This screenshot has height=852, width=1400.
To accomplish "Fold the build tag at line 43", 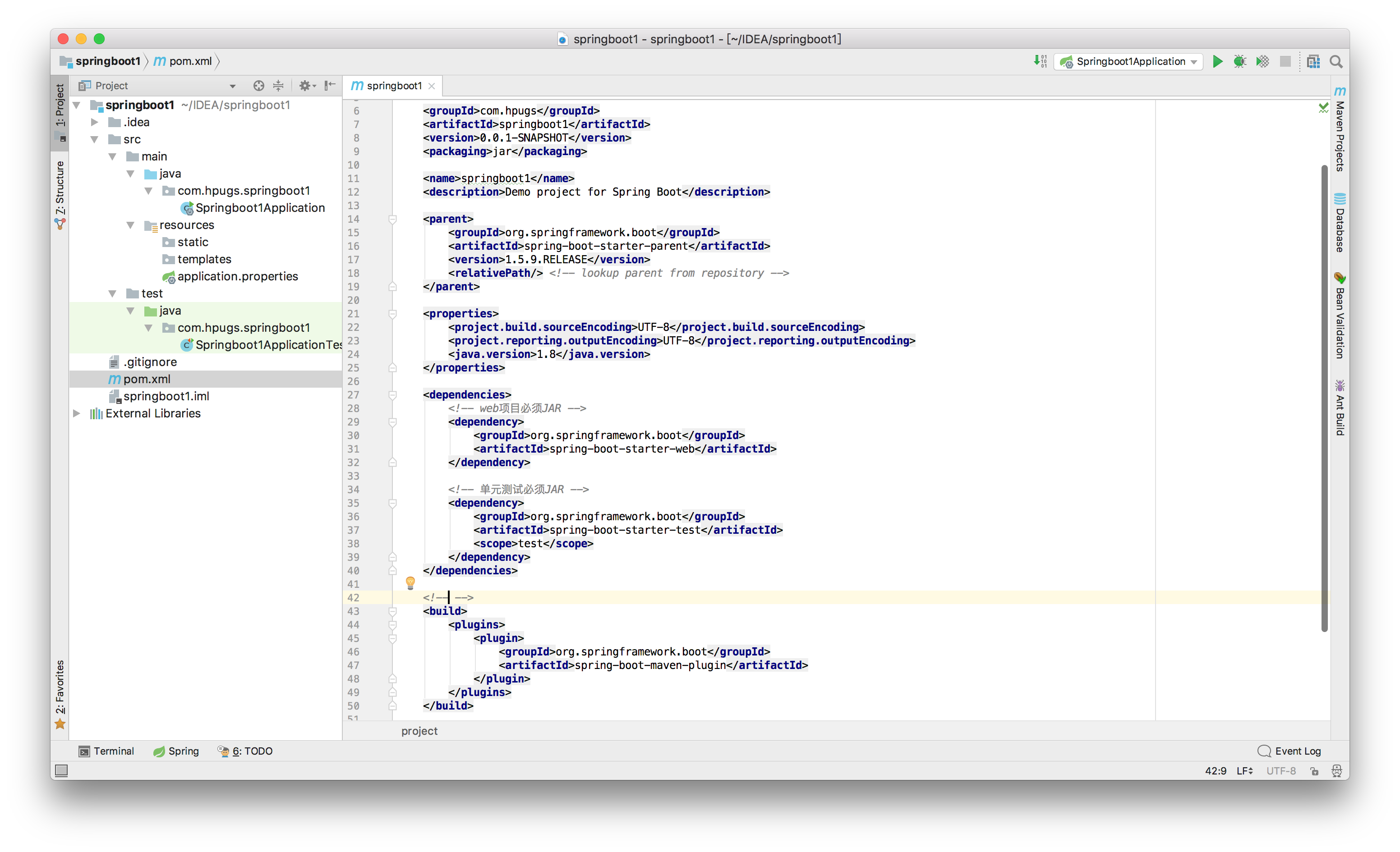I will pyautogui.click(x=392, y=611).
